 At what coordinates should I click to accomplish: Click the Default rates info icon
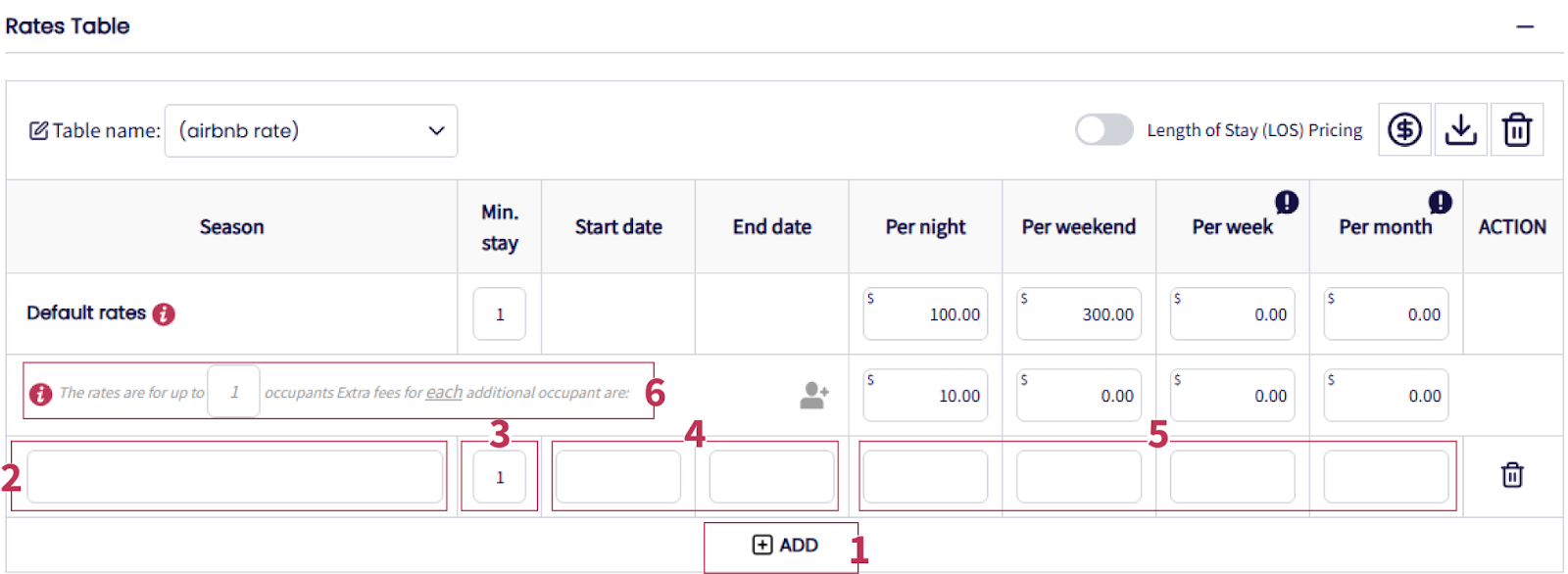tap(164, 313)
